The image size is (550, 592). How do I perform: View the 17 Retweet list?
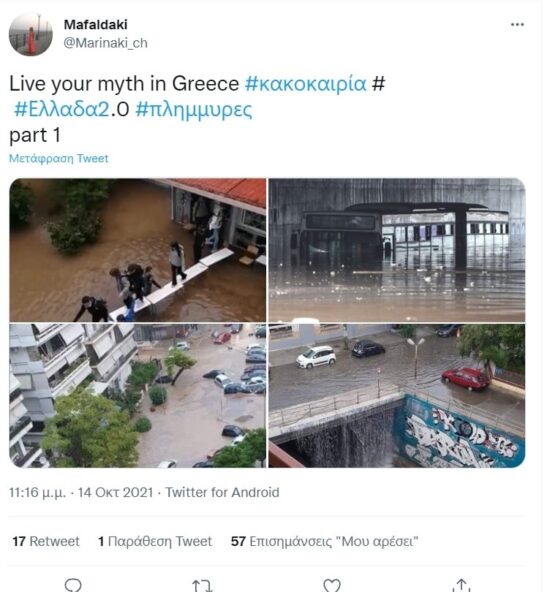(x=46, y=541)
